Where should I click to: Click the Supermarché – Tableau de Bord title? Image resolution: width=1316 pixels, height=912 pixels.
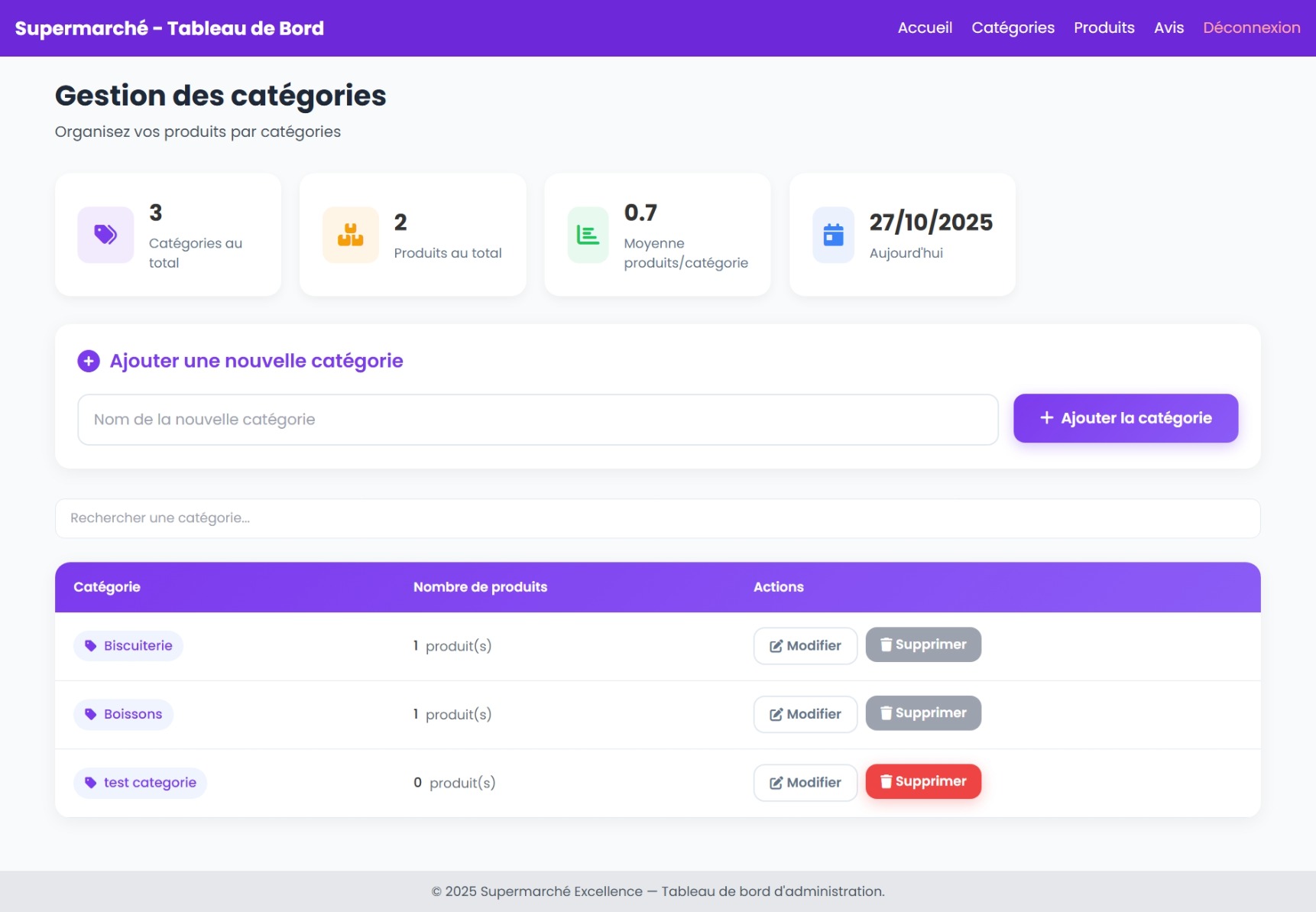170,28
